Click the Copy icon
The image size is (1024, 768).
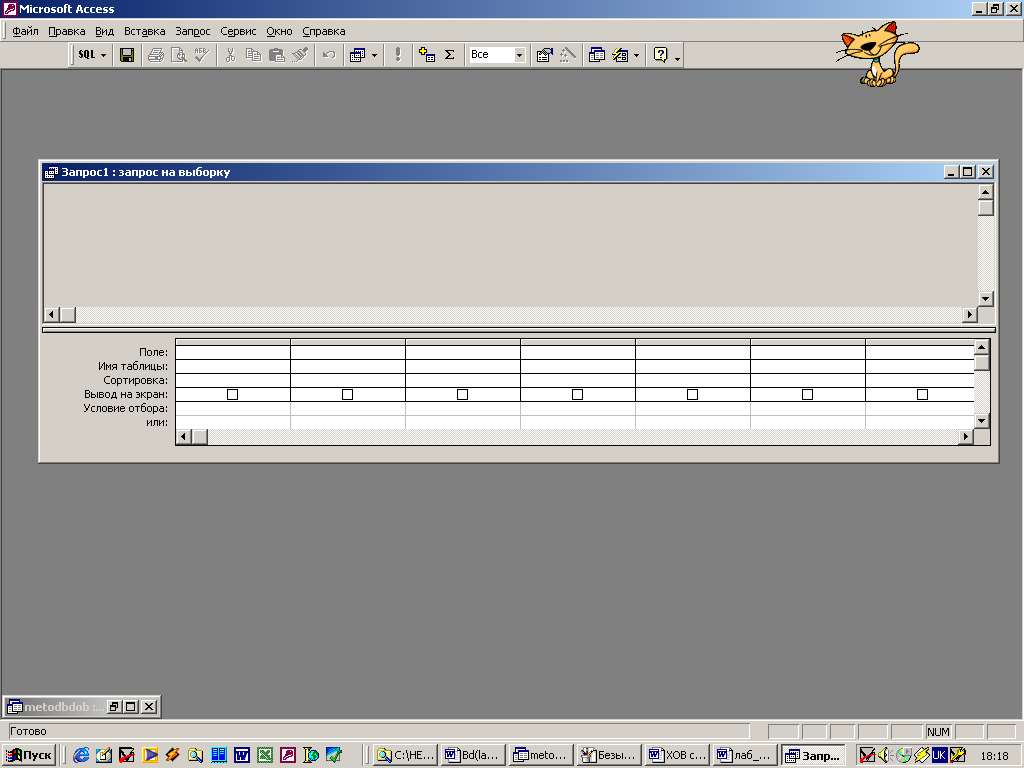253,55
